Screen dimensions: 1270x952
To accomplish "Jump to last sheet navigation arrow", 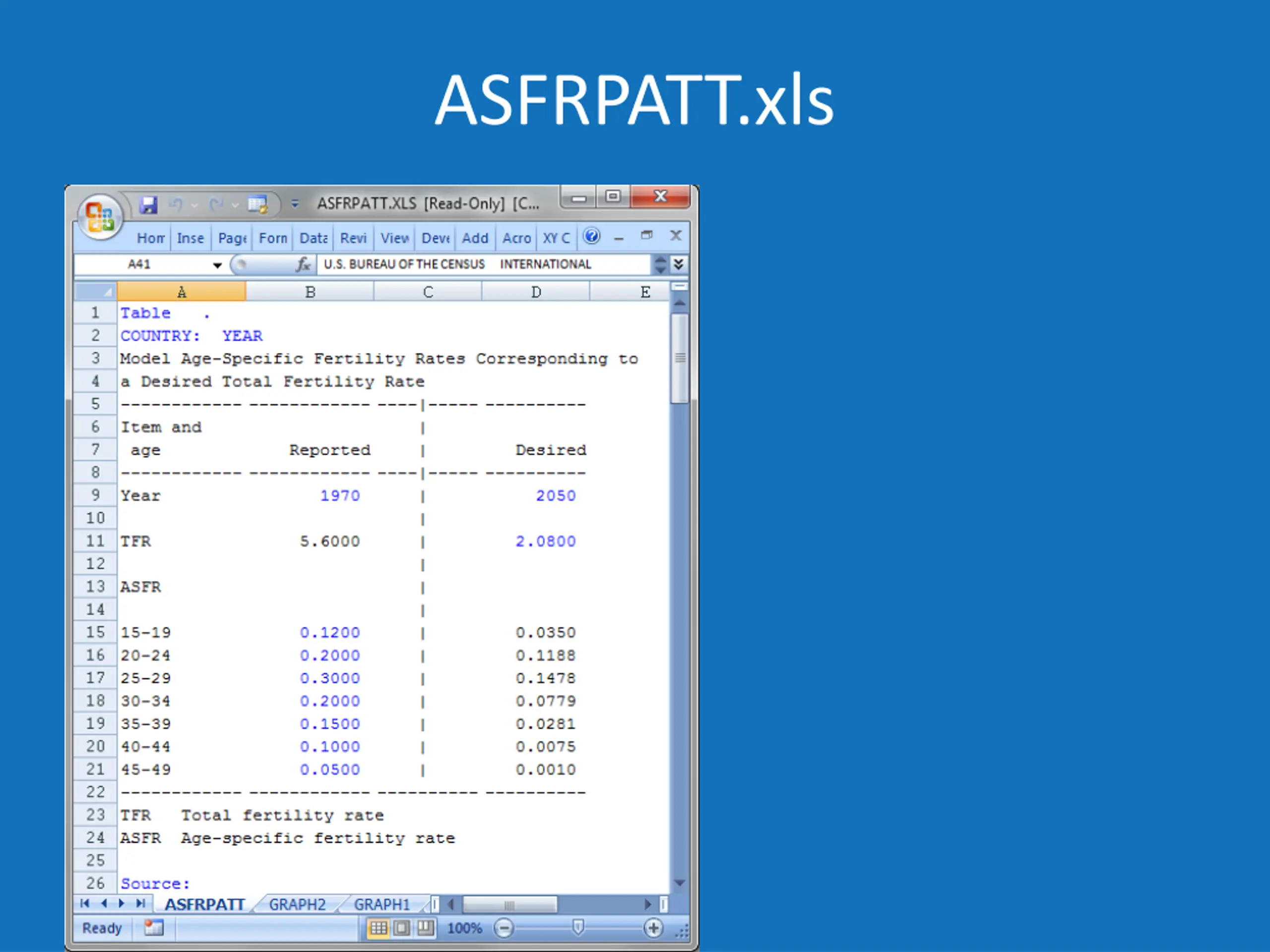I will pos(141,904).
